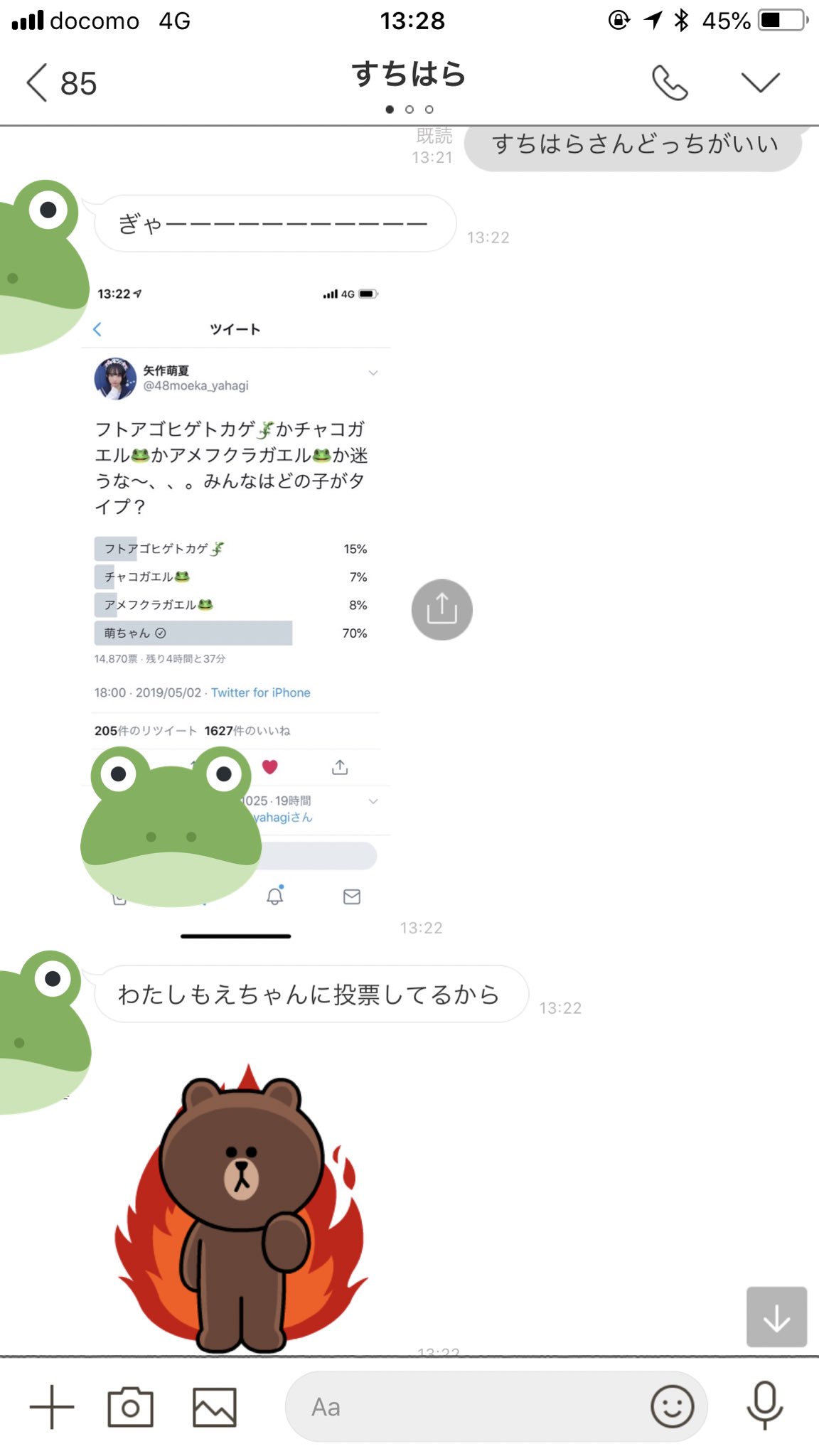
Task: Open the shared tweet screenshot image
Action: tap(236, 611)
